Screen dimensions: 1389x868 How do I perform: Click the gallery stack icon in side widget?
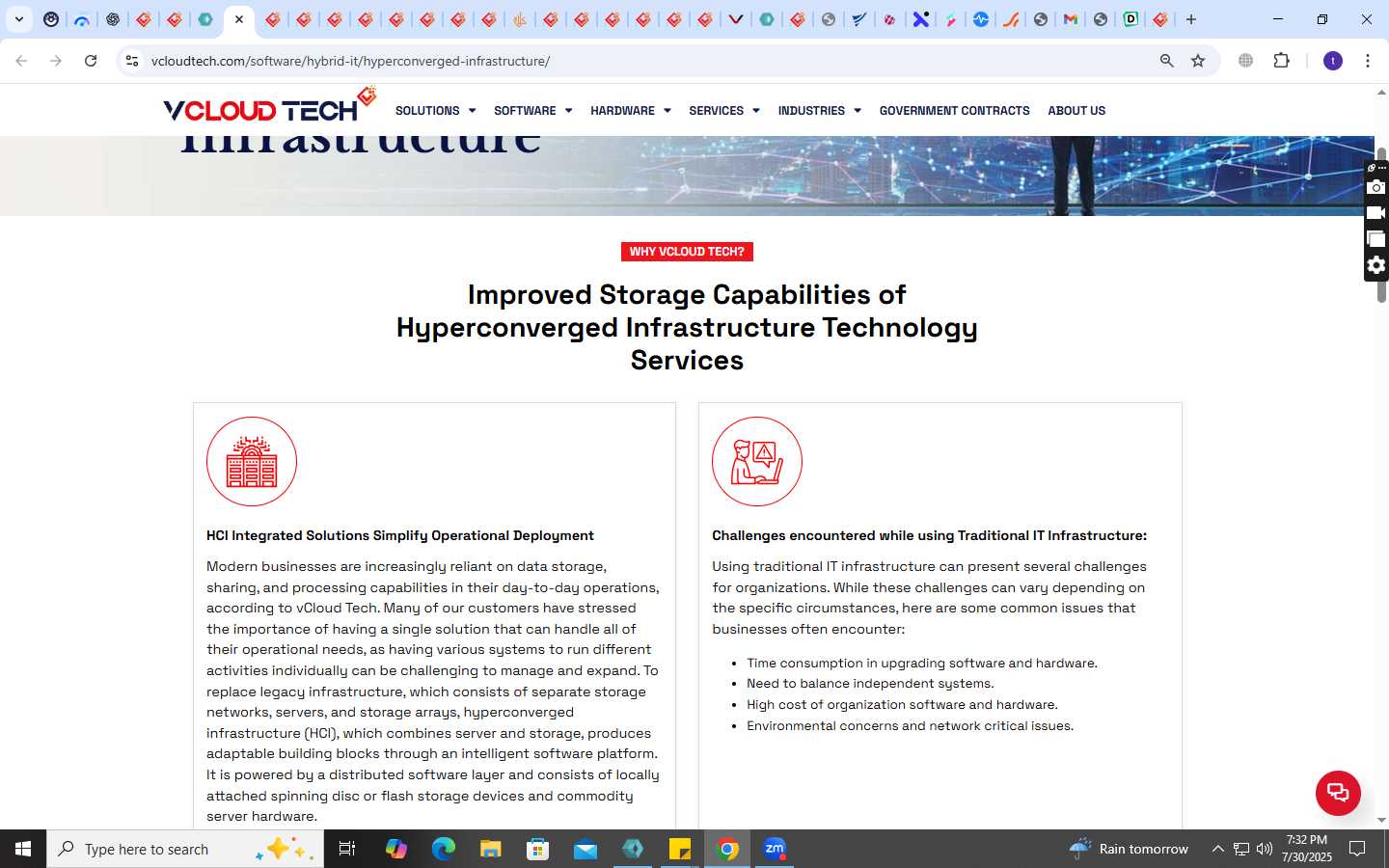1376,239
